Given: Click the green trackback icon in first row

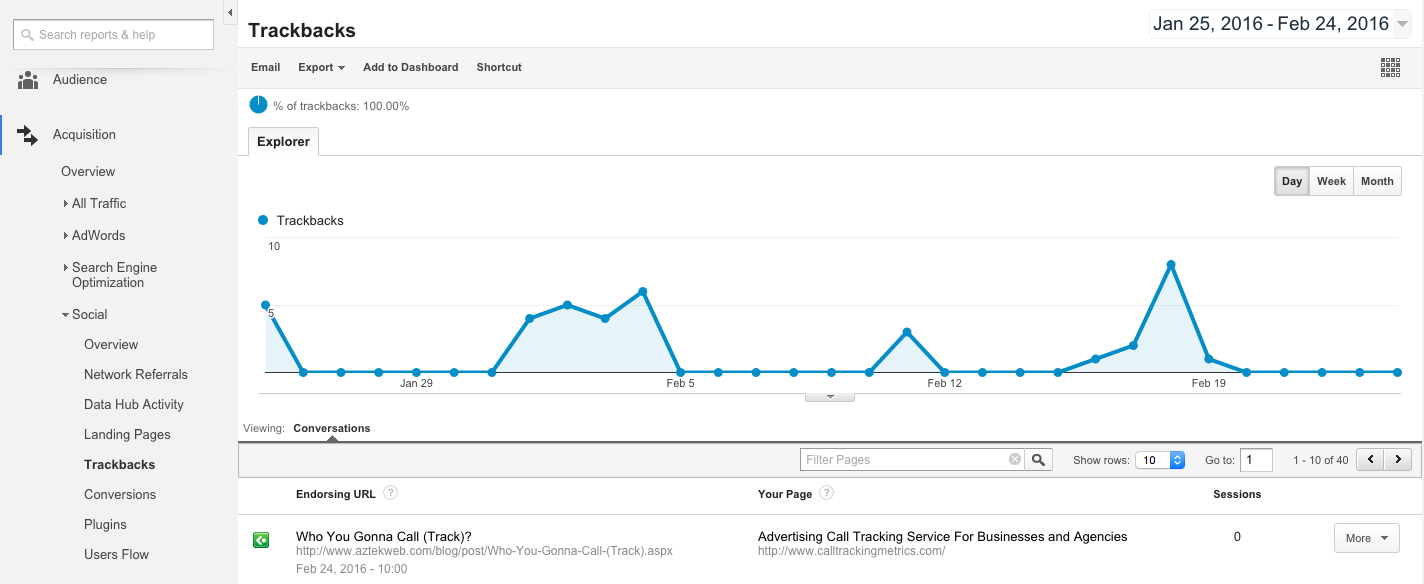Looking at the screenshot, I should pos(260,540).
